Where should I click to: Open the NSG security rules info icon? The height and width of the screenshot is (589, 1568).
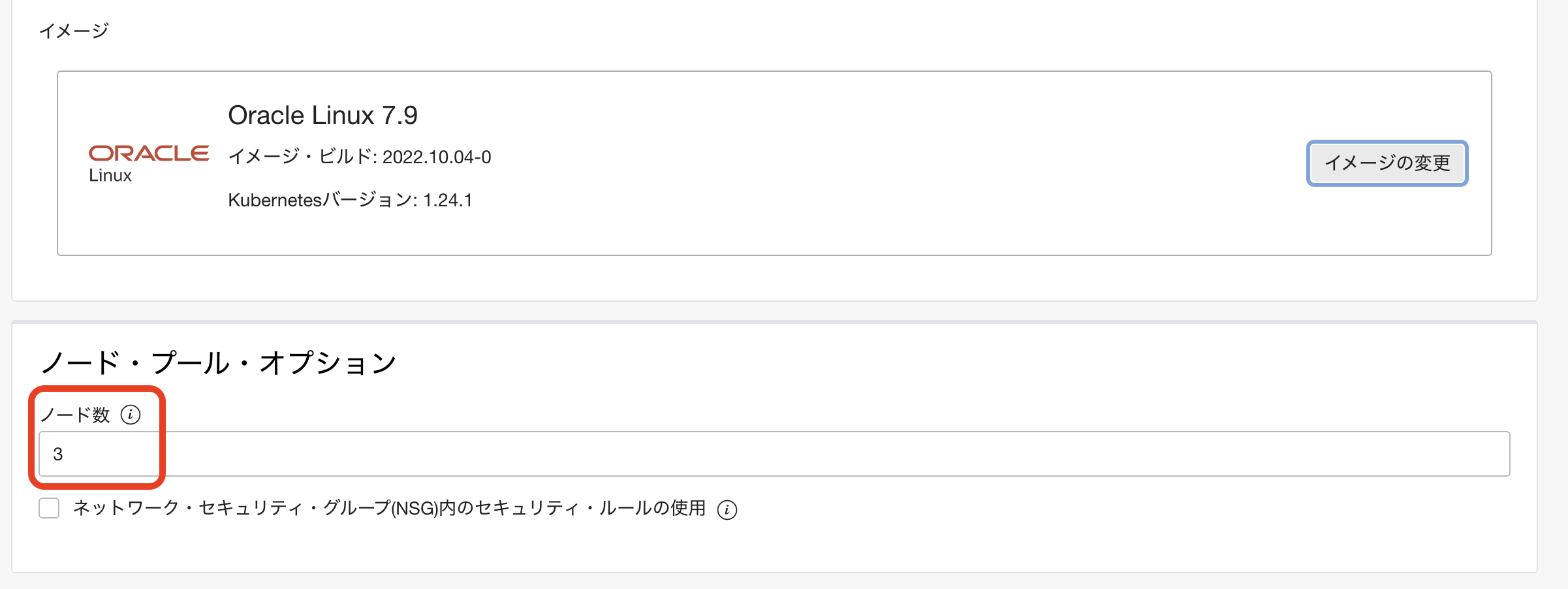click(727, 509)
